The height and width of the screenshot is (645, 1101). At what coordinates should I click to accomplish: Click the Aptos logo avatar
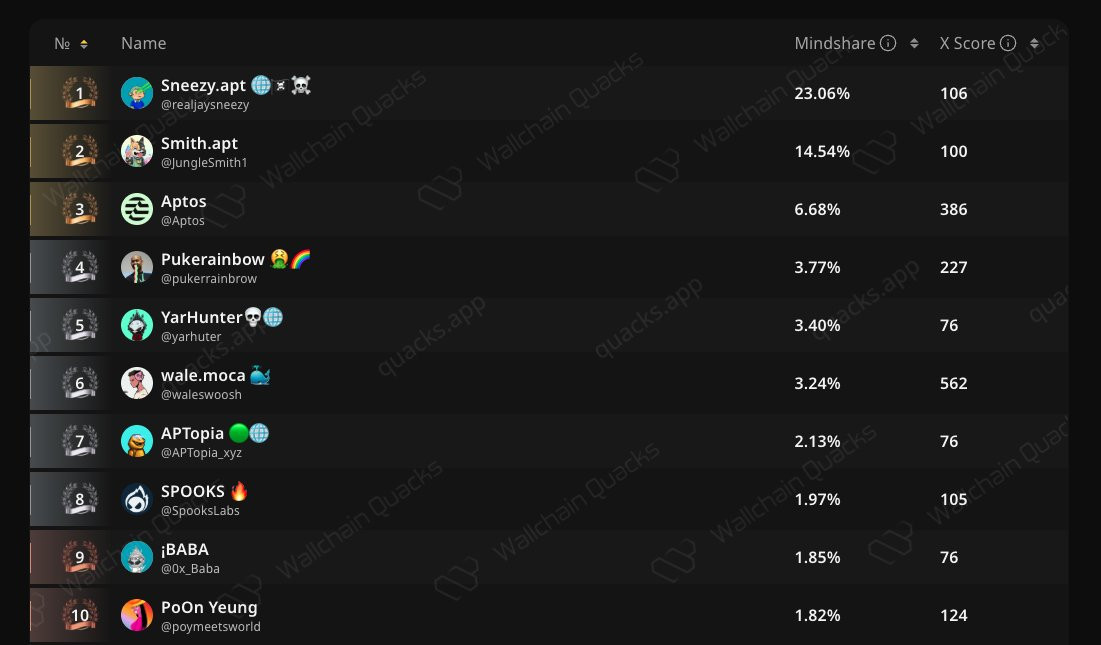click(137, 209)
